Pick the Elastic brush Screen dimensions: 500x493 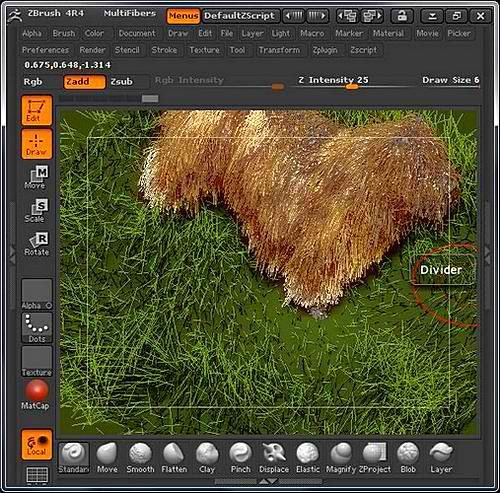[x=307, y=458]
